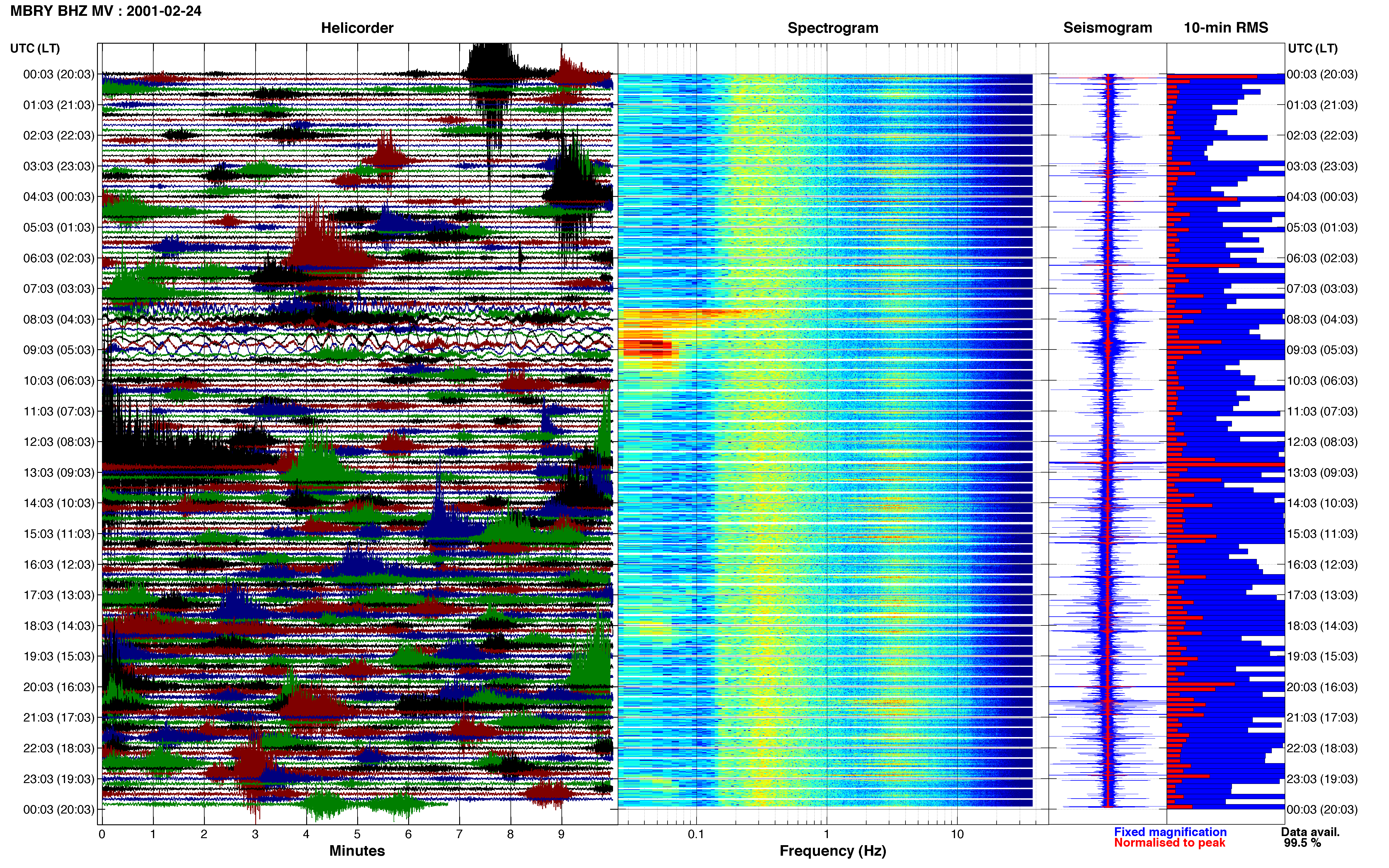Click the blue 'Fixed magnification' legend text
1389x868 pixels.
tap(1170, 832)
